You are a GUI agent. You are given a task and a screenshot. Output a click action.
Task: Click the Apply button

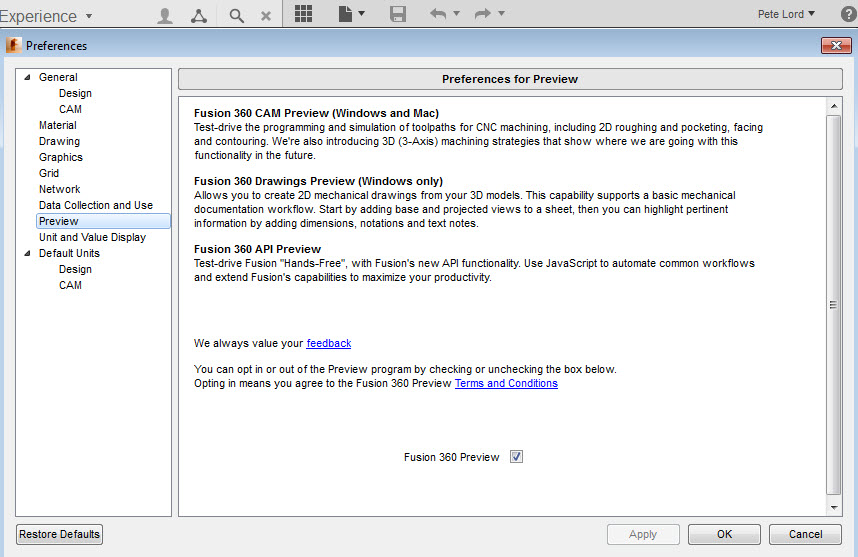point(643,534)
